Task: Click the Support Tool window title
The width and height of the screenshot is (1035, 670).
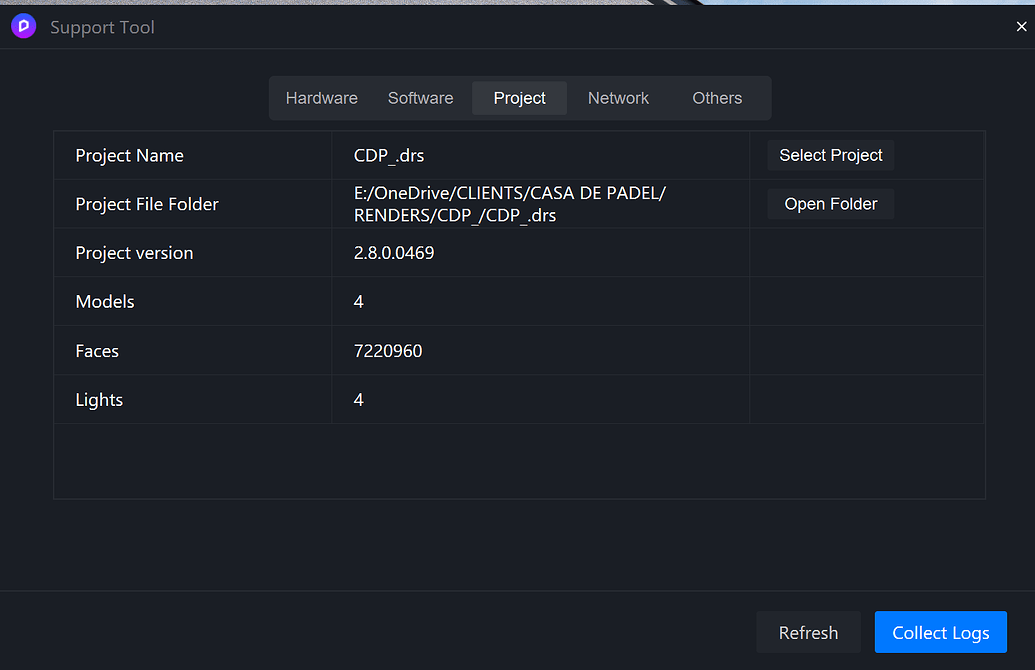Action: click(102, 27)
